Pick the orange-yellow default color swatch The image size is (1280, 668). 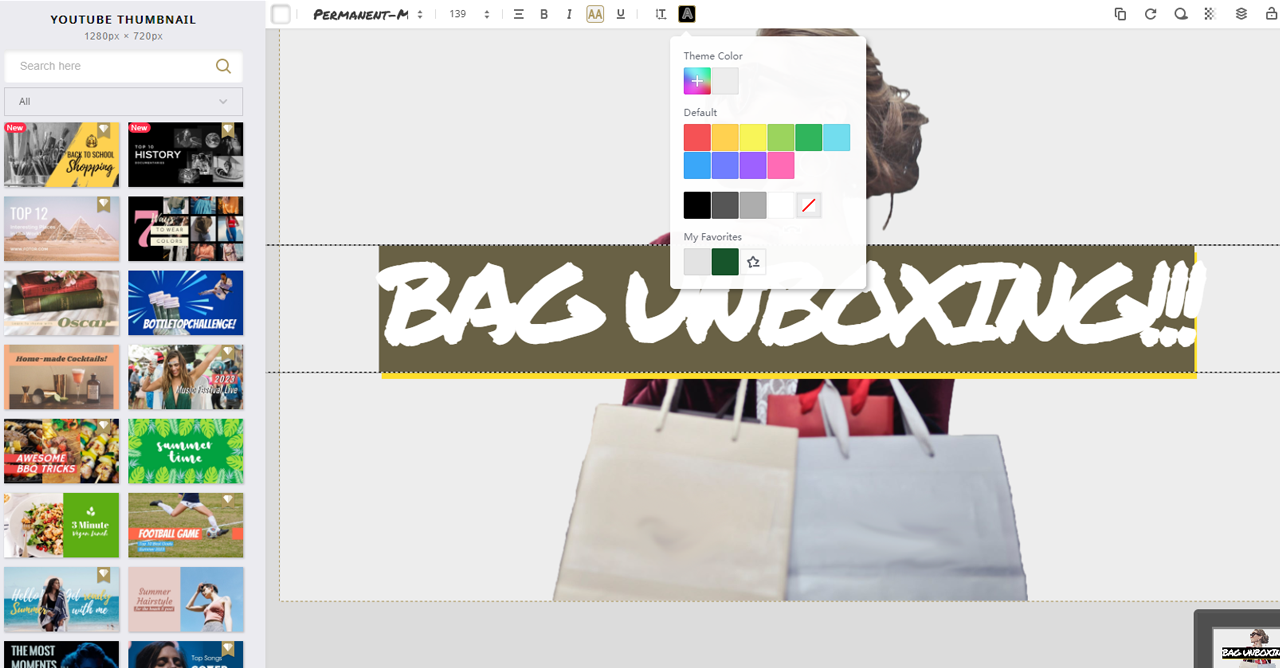(725, 137)
